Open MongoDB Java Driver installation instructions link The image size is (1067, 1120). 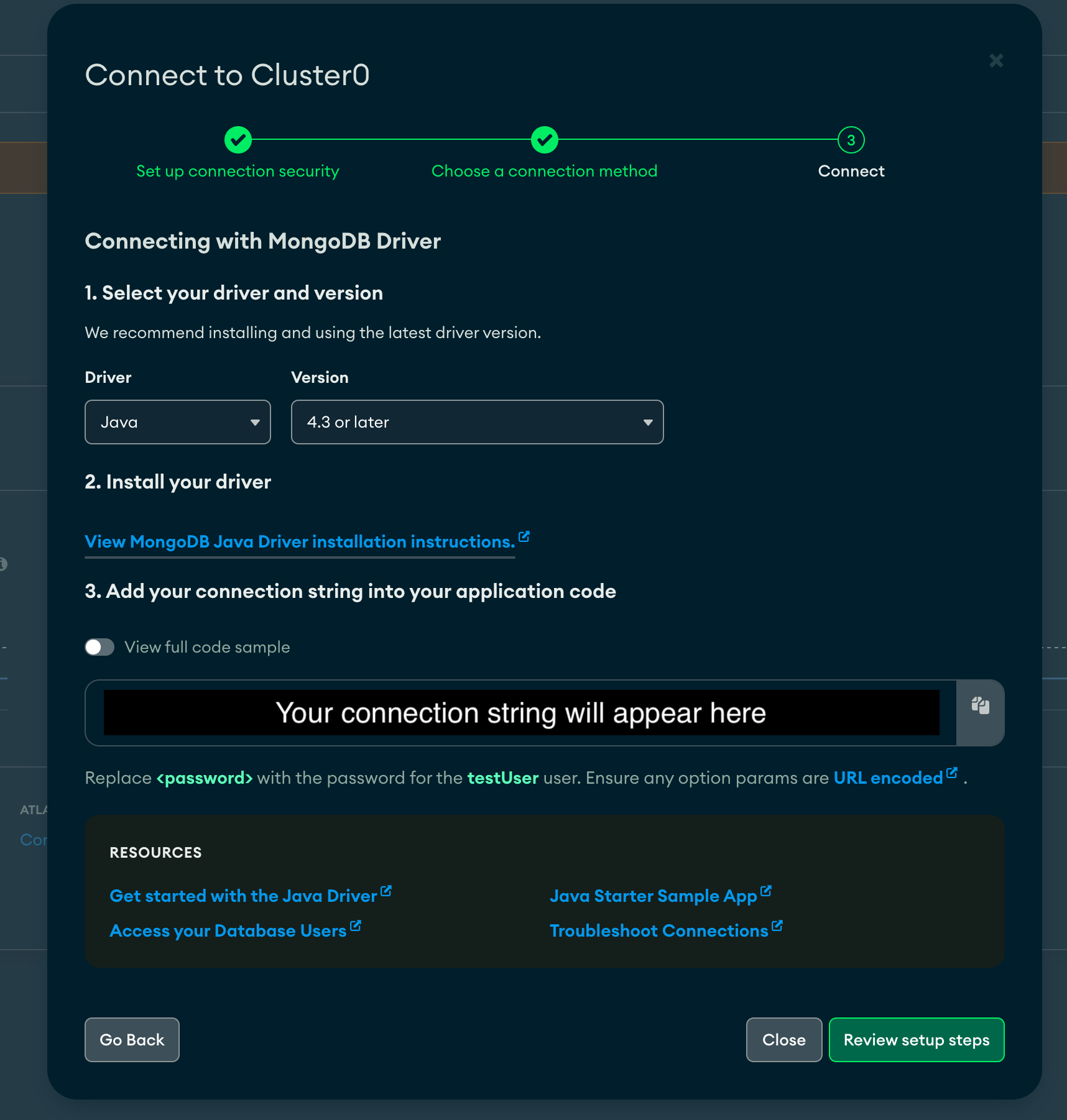[300, 542]
